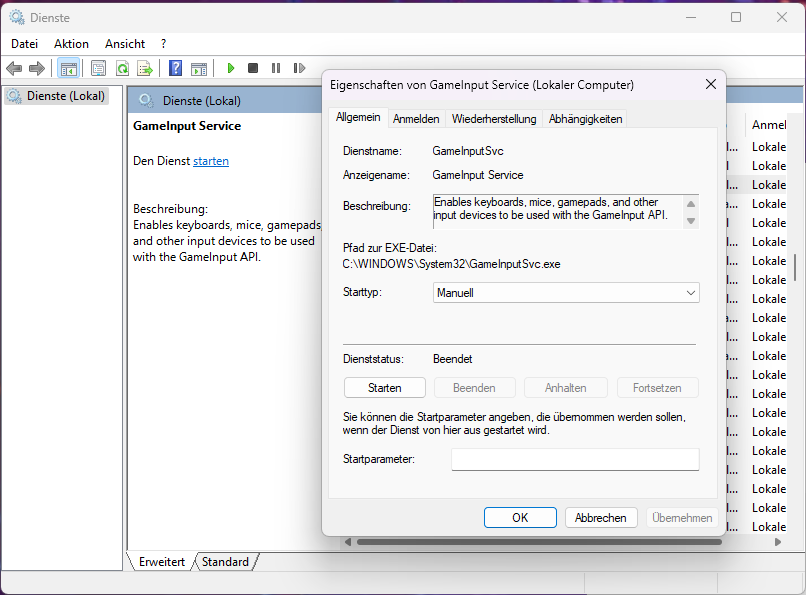Click the Beendet service status text
The height and width of the screenshot is (595, 806).
[x=452, y=359]
